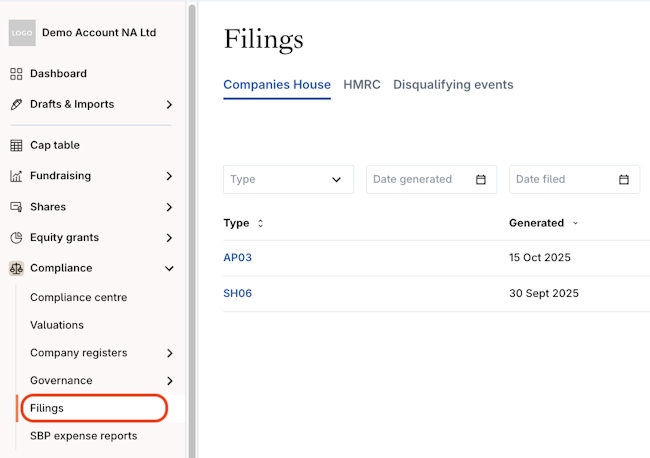Image resolution: width=650 pixels, height=458 pixels.
Task: Switch to the HMRC tab
Action: pos(362,85)
